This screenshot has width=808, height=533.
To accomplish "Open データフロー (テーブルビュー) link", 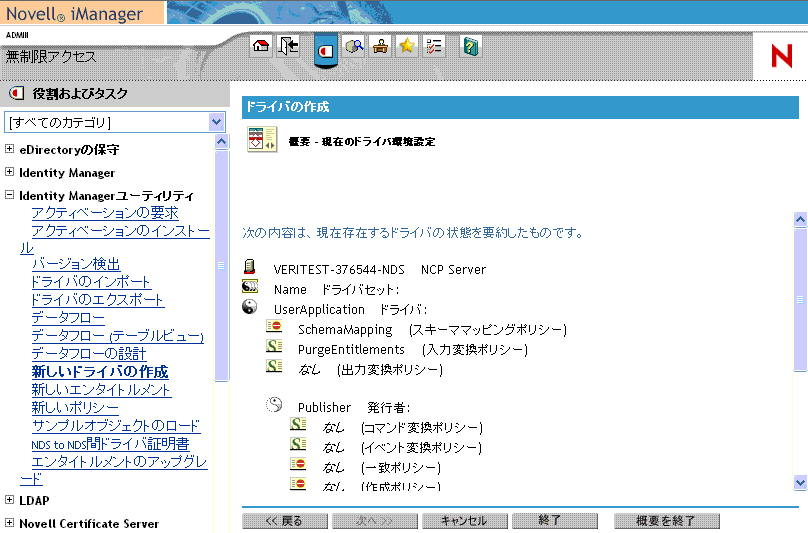I will (x=118, y=336).
